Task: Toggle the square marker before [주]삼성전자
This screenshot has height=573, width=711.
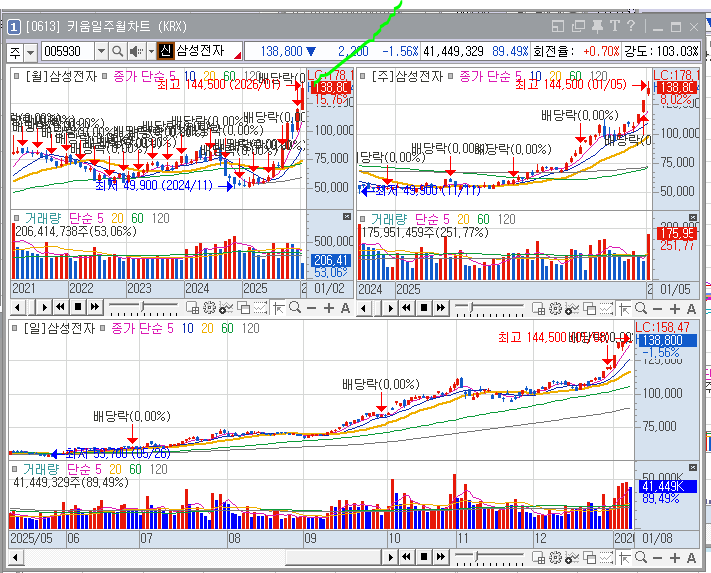Action: pos(363,76)
